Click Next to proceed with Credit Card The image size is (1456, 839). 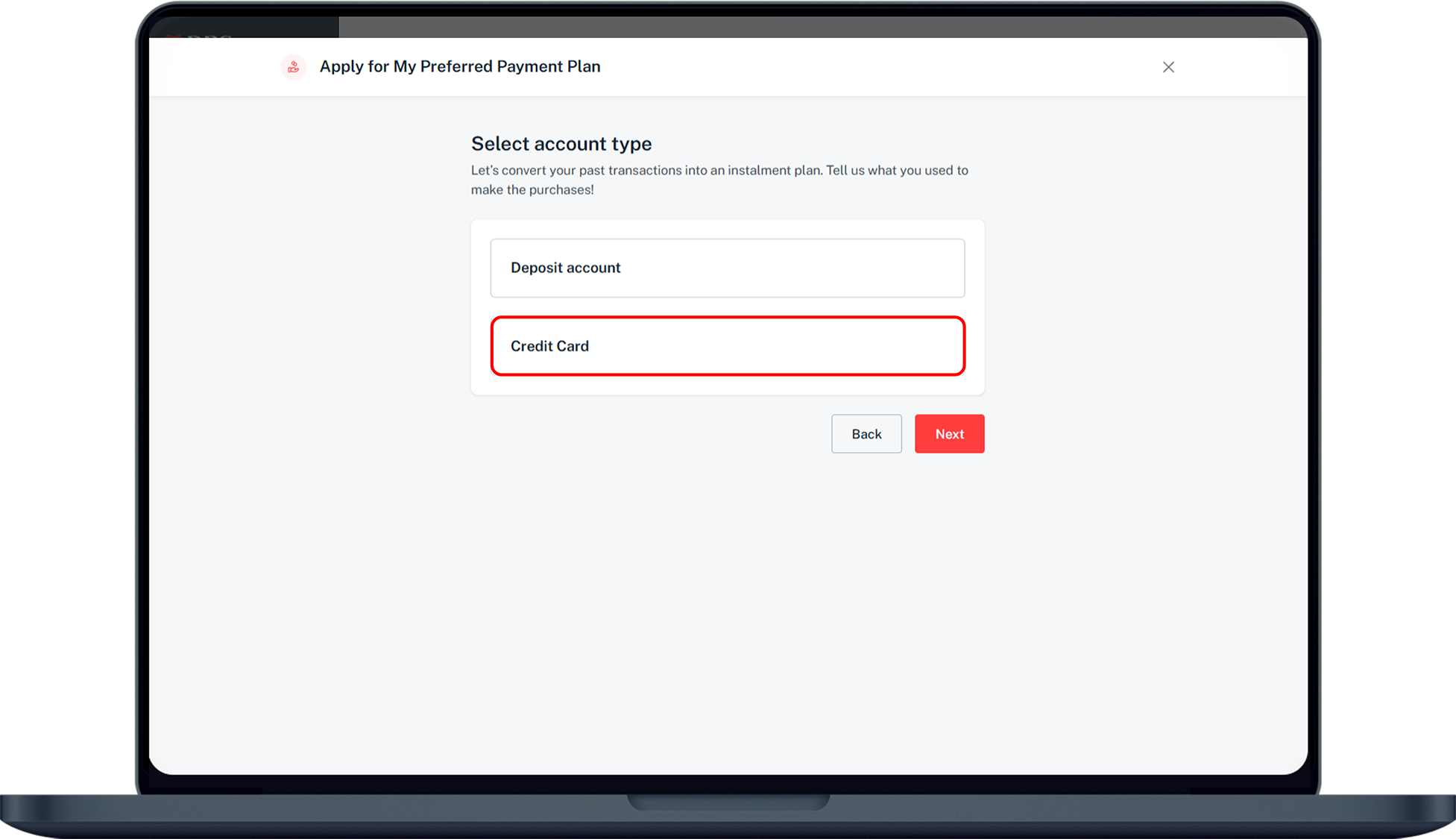tap(949, 433)
